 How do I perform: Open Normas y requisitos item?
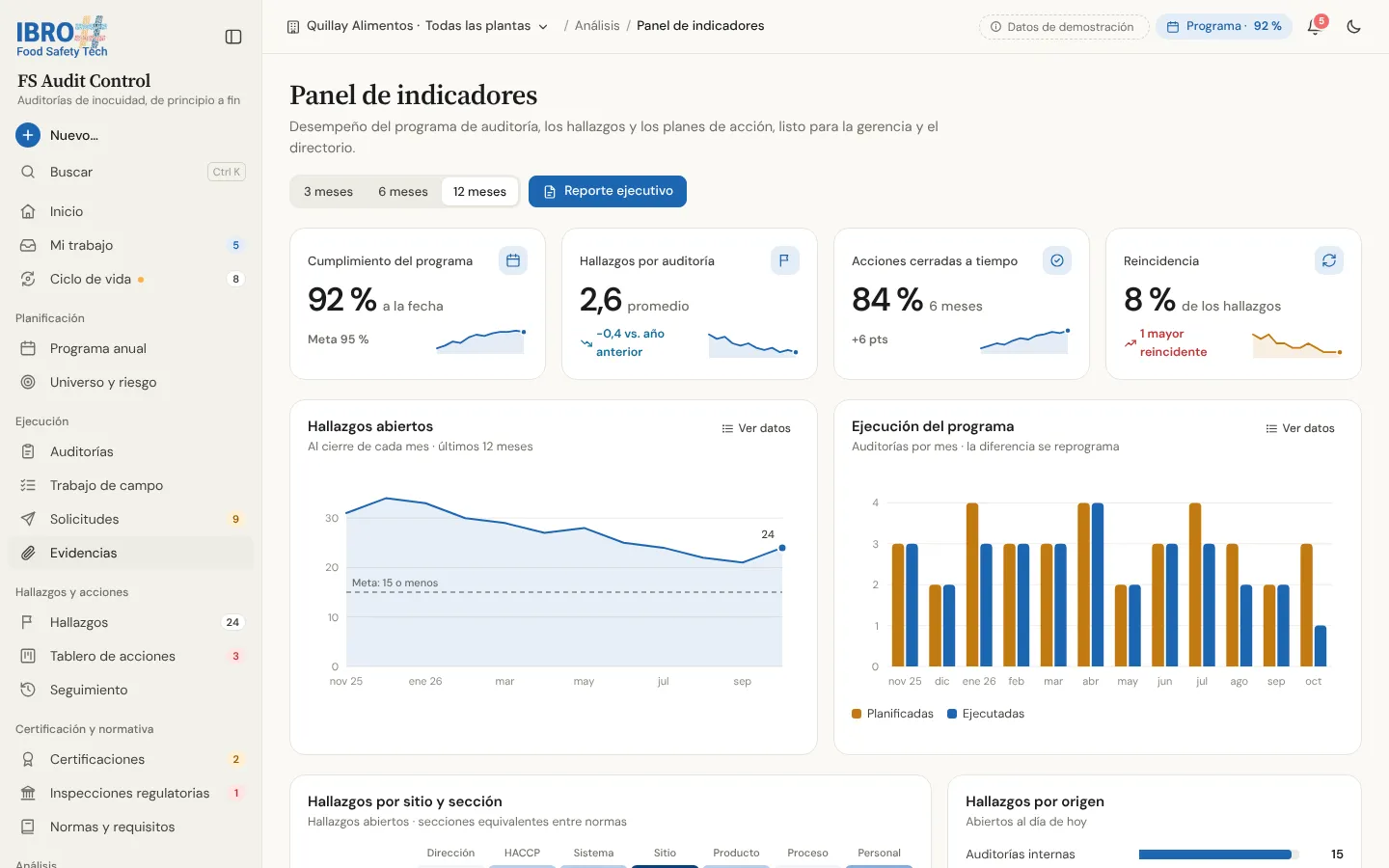[131, 827]
